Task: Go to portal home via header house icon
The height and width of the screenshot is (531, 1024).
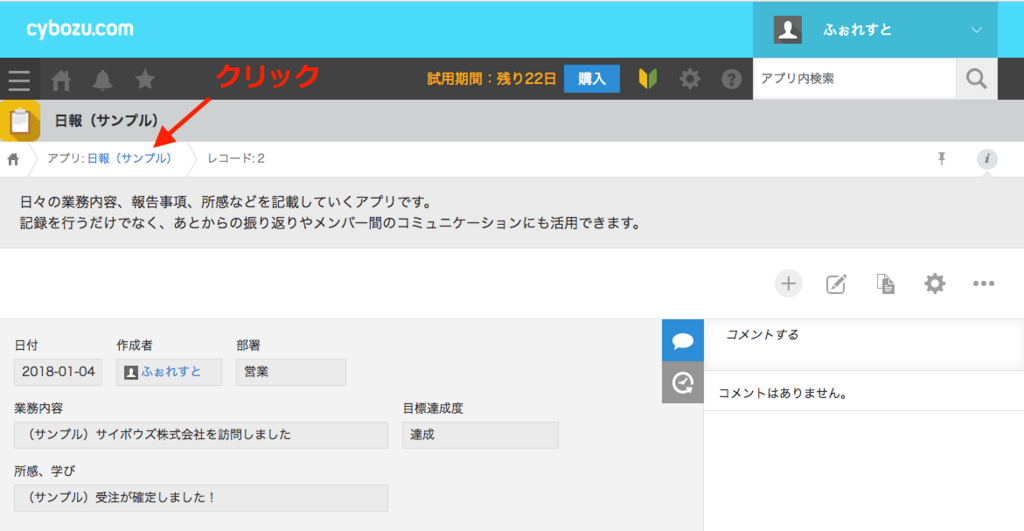Action: tap(61, 80)
